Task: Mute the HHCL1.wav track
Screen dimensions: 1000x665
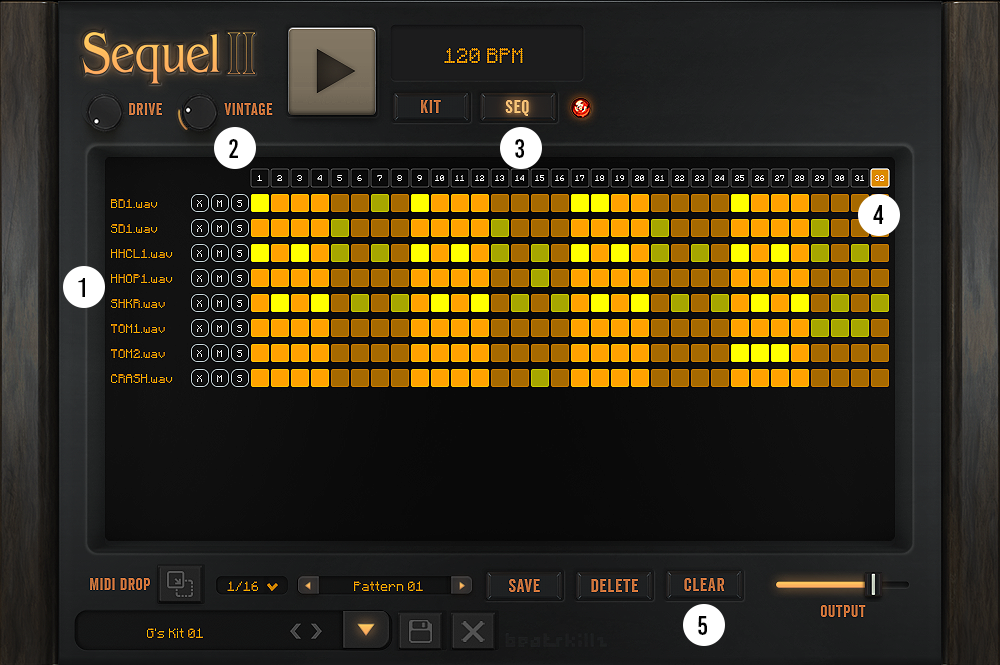Action: click(x=219, y=253)
